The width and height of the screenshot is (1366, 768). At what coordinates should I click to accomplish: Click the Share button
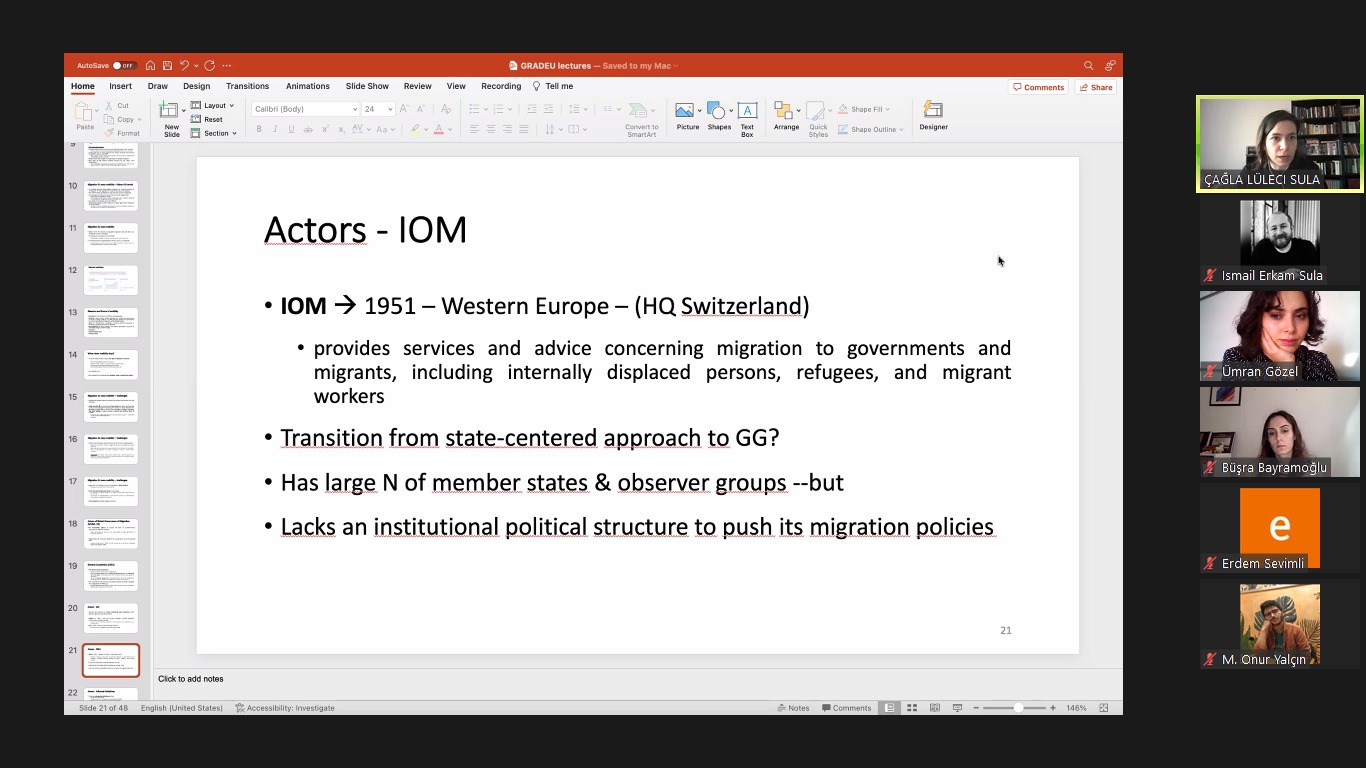tap(1096, 87)
